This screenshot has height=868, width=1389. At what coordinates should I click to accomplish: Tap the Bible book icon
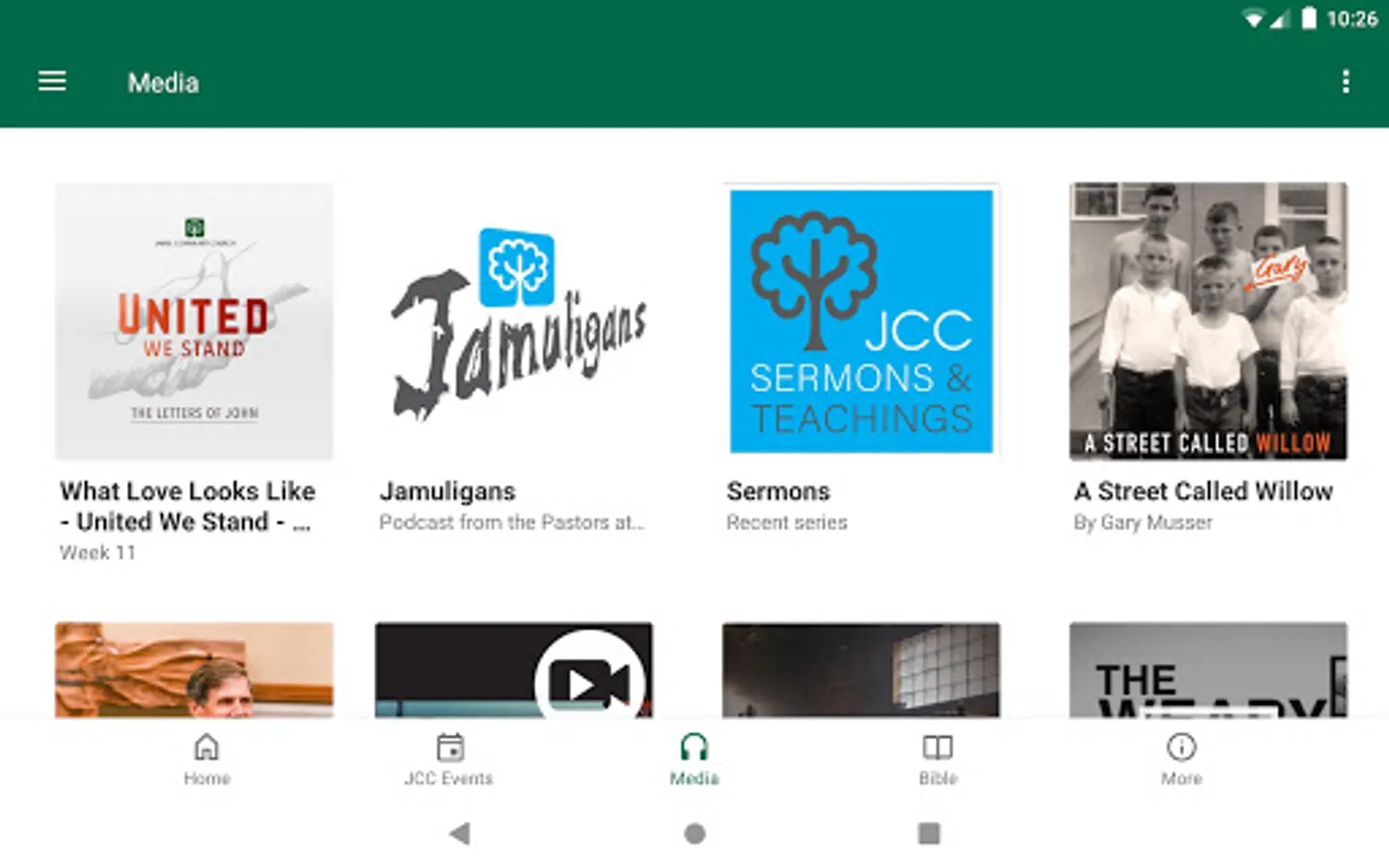[x=938, y=746]
